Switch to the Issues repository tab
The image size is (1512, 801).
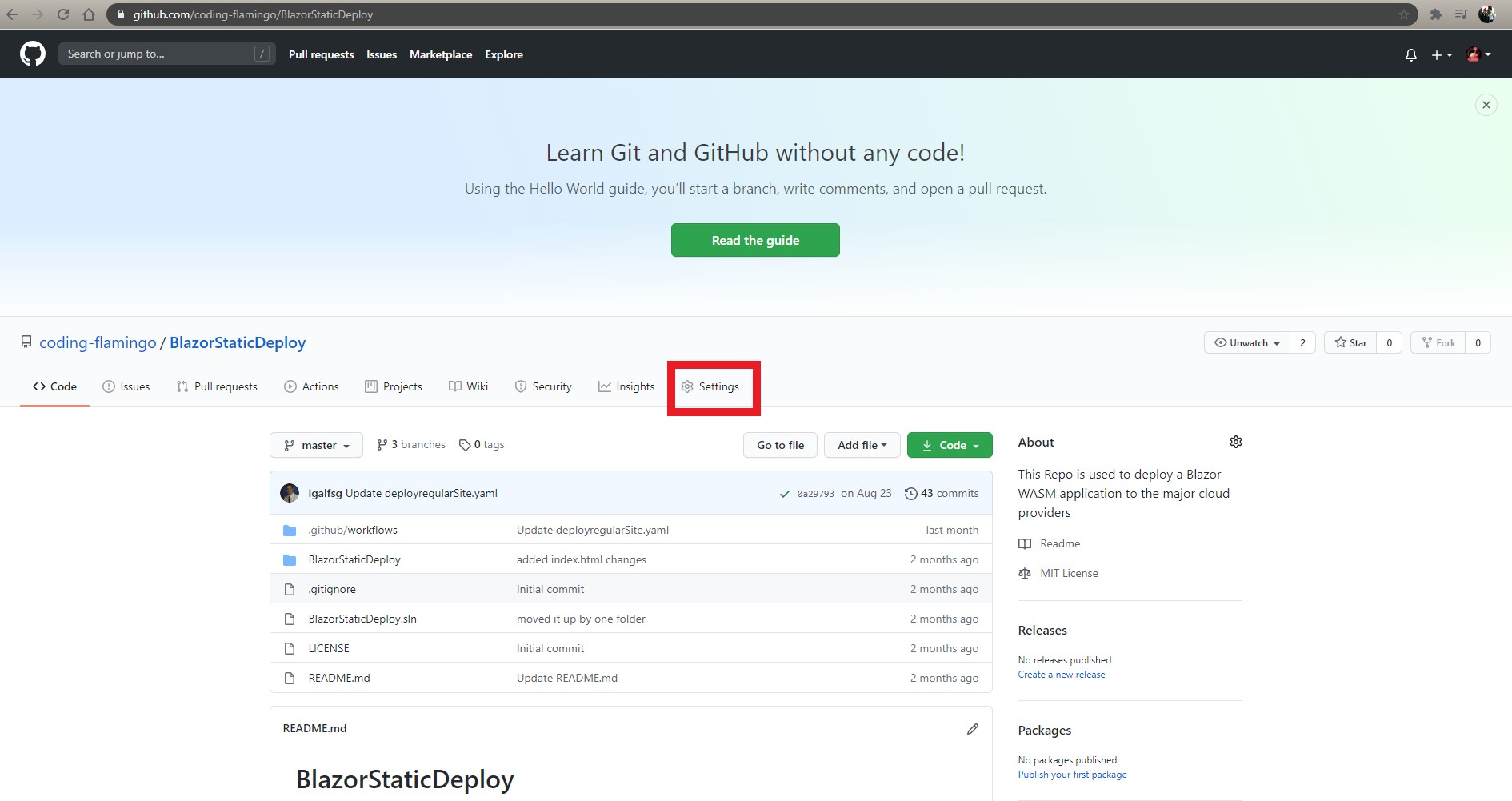[126, 386]
